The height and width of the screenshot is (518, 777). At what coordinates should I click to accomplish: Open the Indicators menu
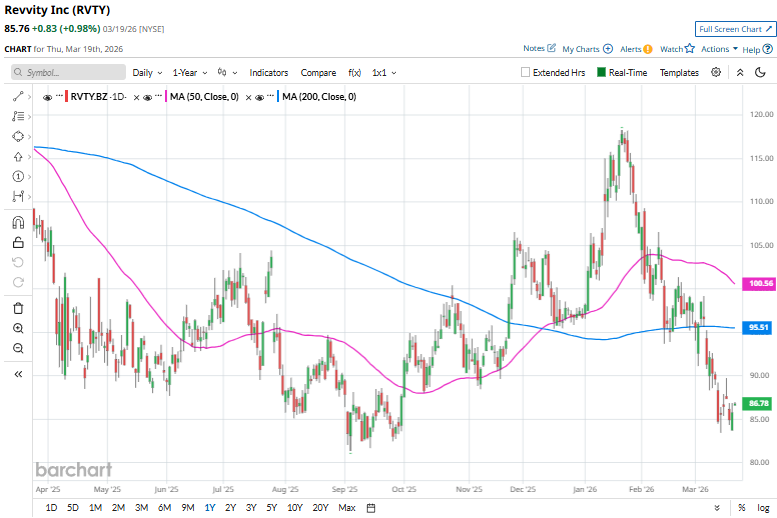(269, 73)
